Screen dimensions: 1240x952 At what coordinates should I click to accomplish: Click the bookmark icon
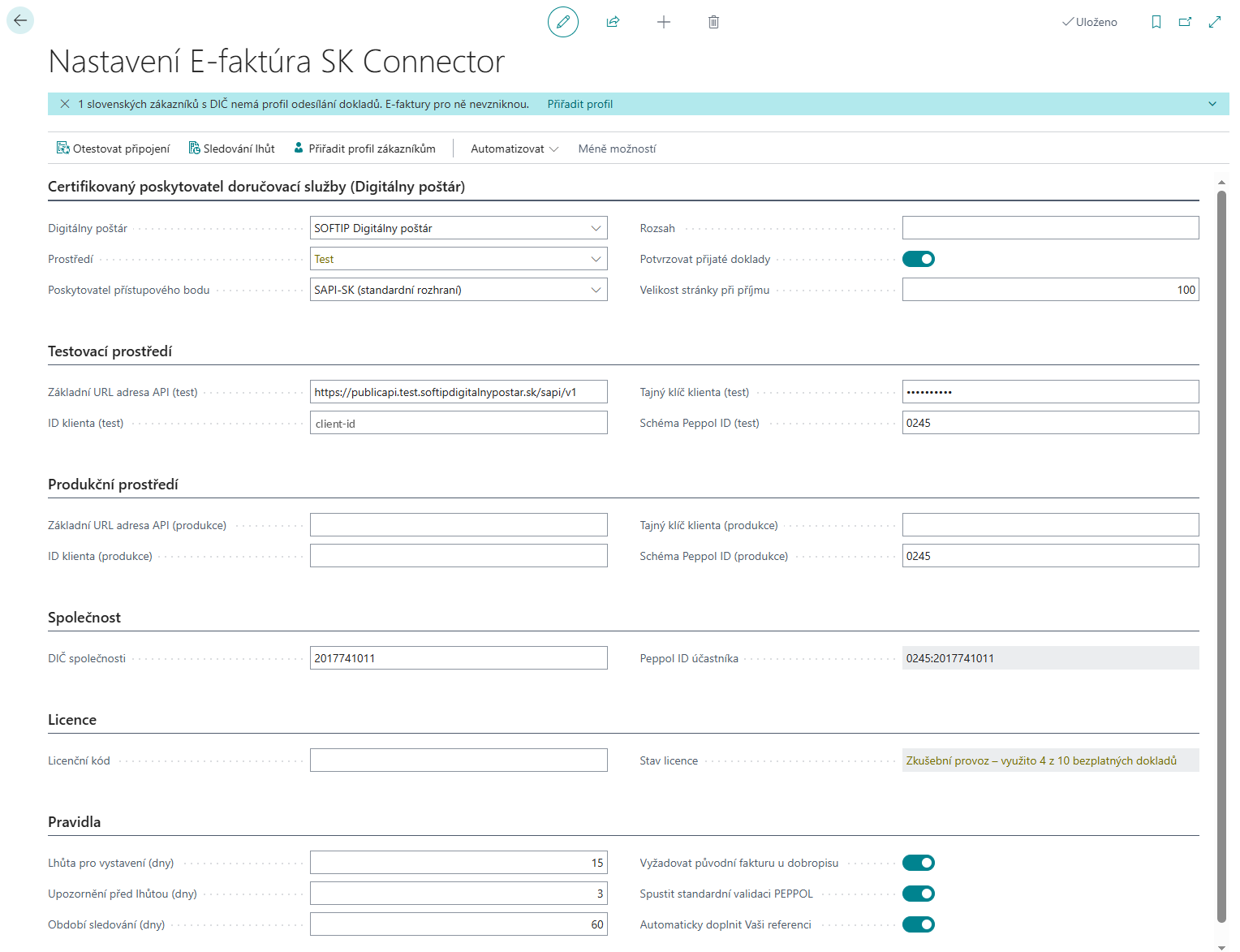click(1156, 22)
